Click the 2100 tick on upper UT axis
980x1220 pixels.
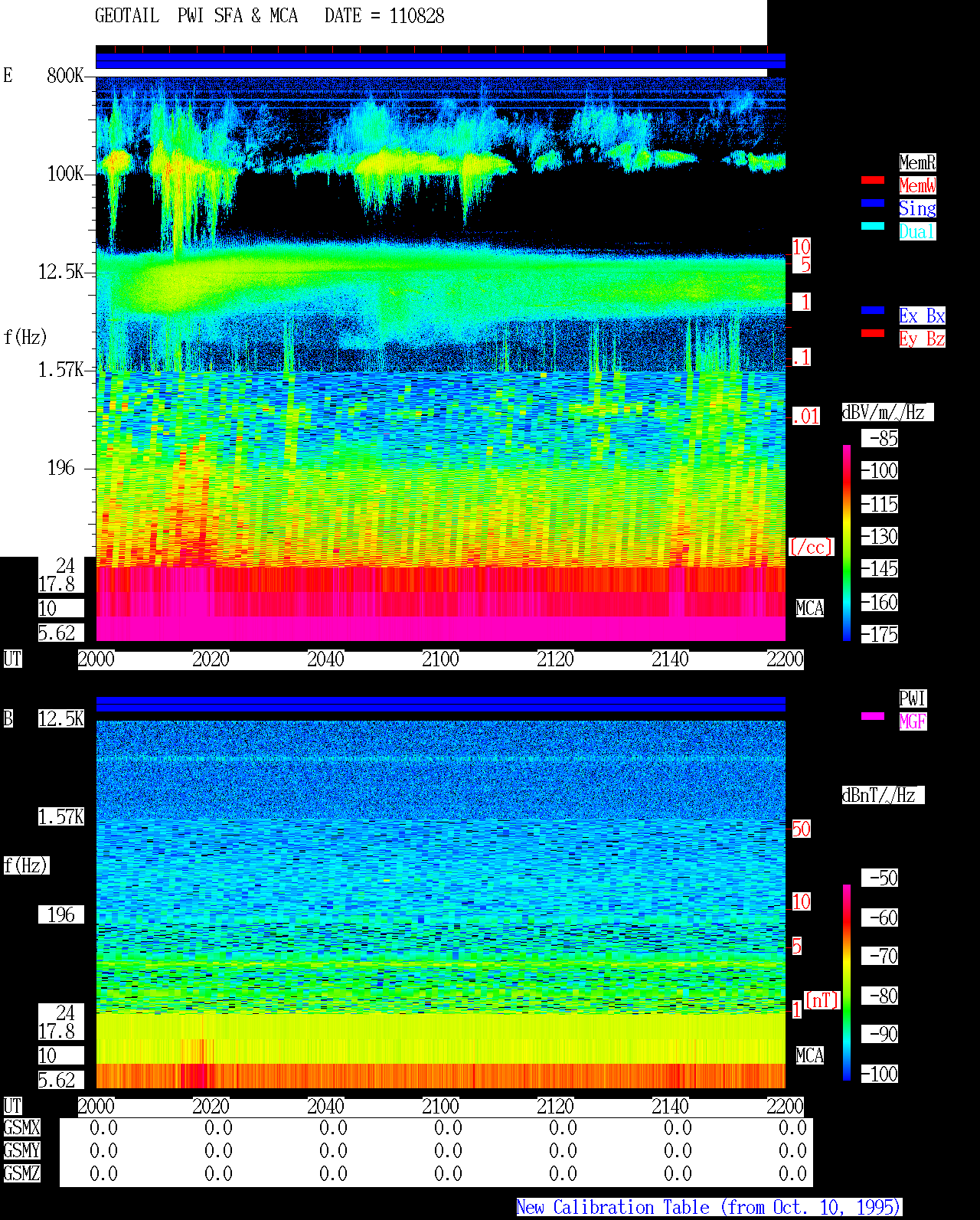click(440, 659)
